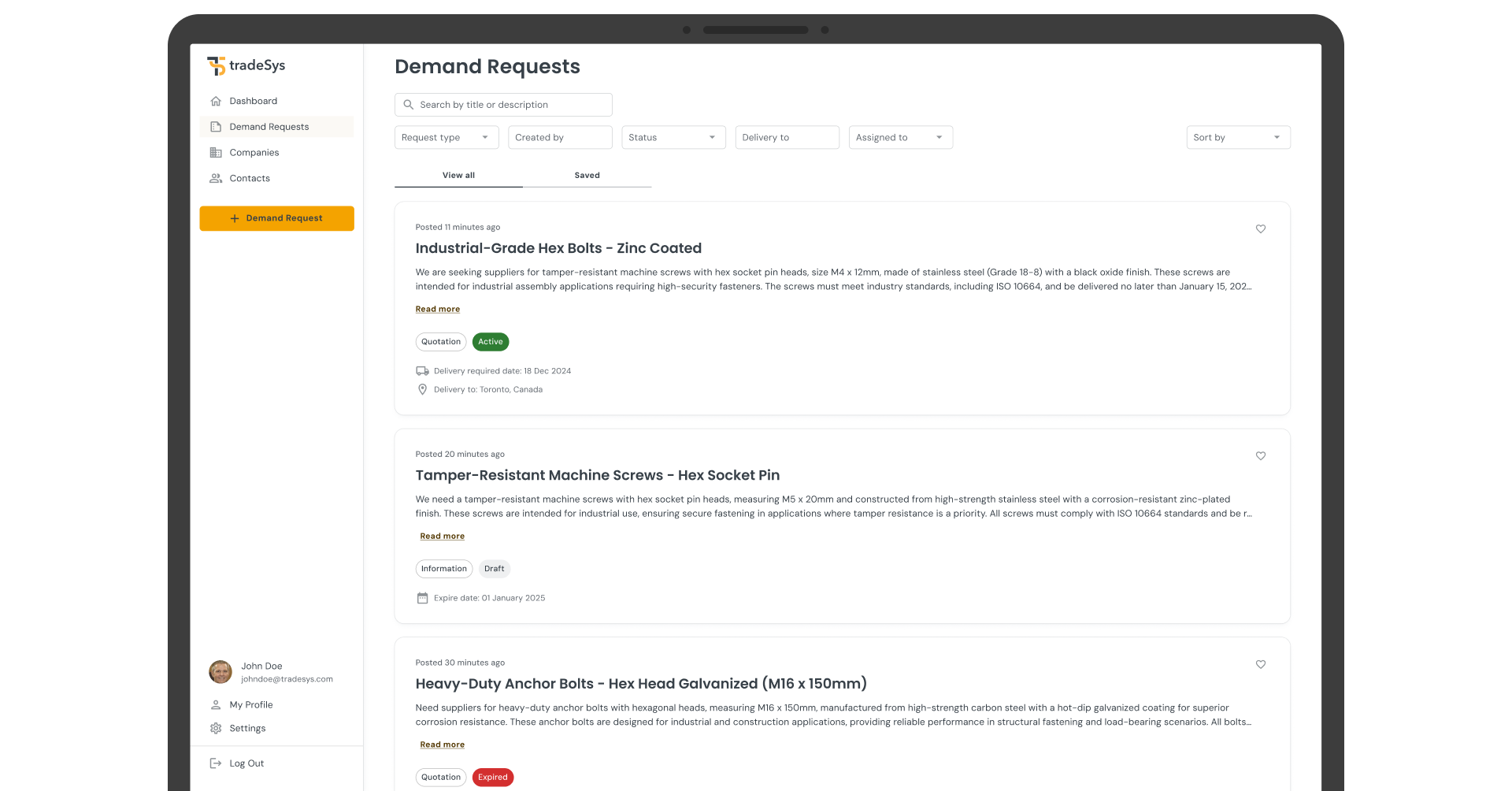Click the Created by filter field

pos(559,138)
